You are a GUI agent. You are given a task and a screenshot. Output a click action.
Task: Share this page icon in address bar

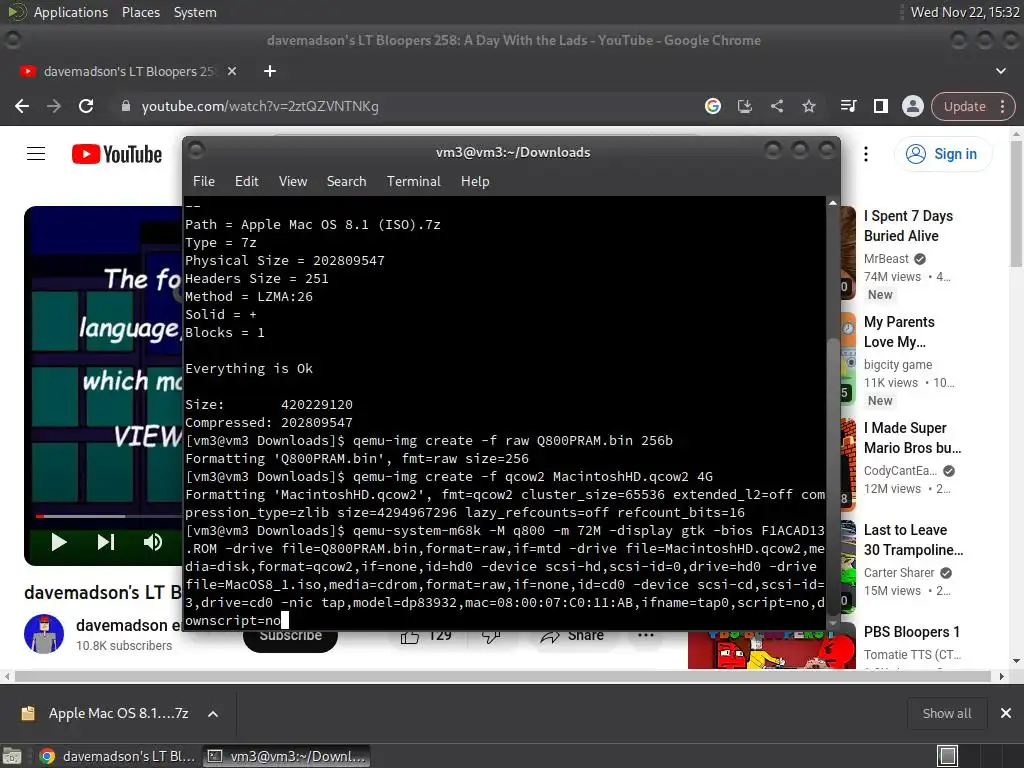point(776,106)
